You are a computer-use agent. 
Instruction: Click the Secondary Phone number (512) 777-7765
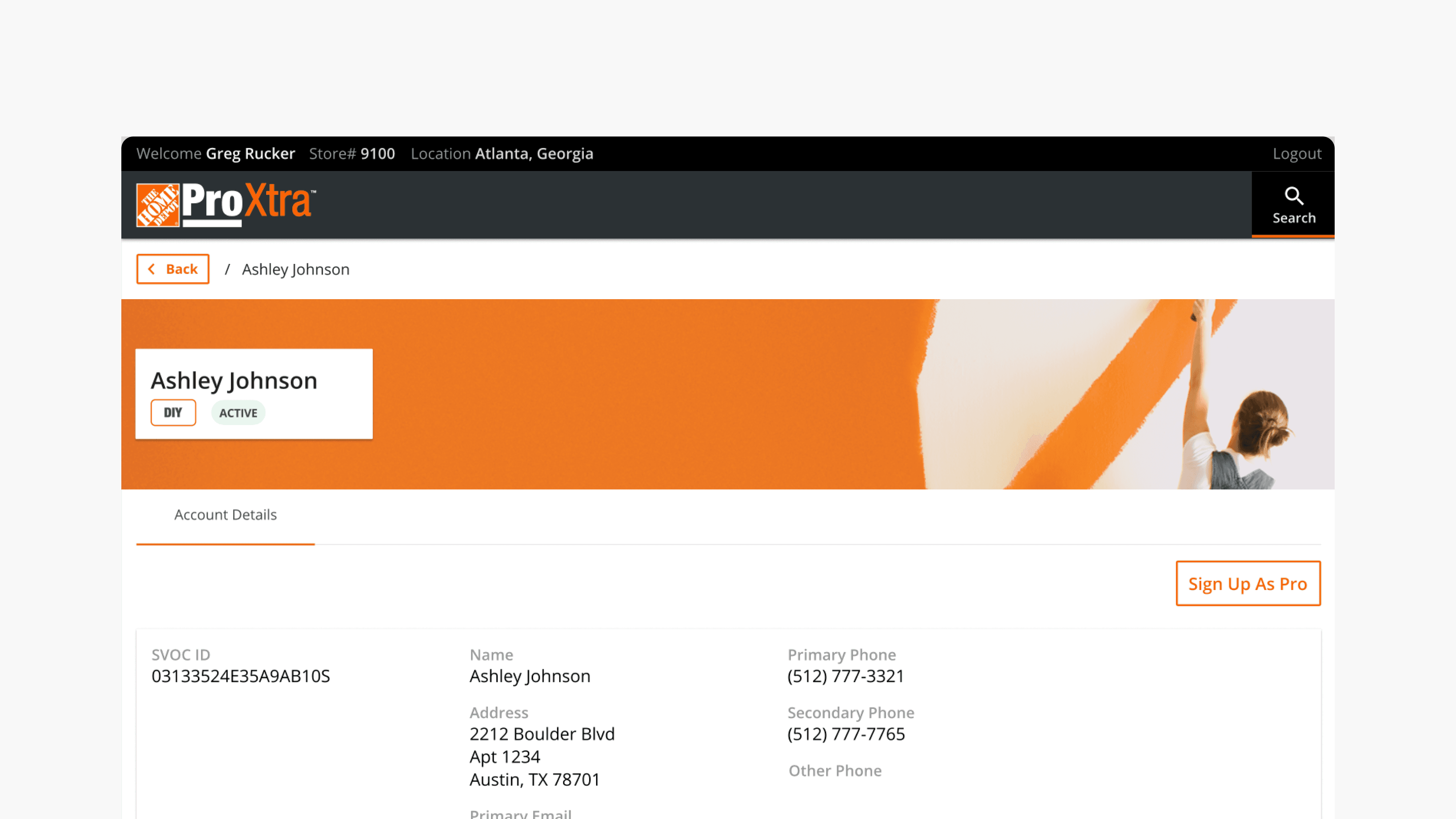(846, 734)
